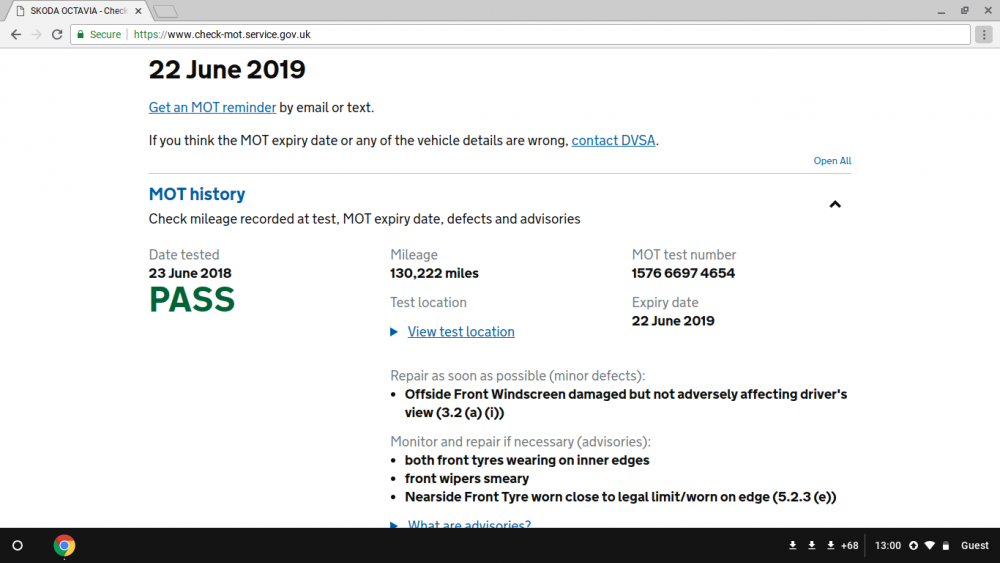Click the 22 June 2019 page heading
This screenshot has width=1000, height=563.
point(227,69)
